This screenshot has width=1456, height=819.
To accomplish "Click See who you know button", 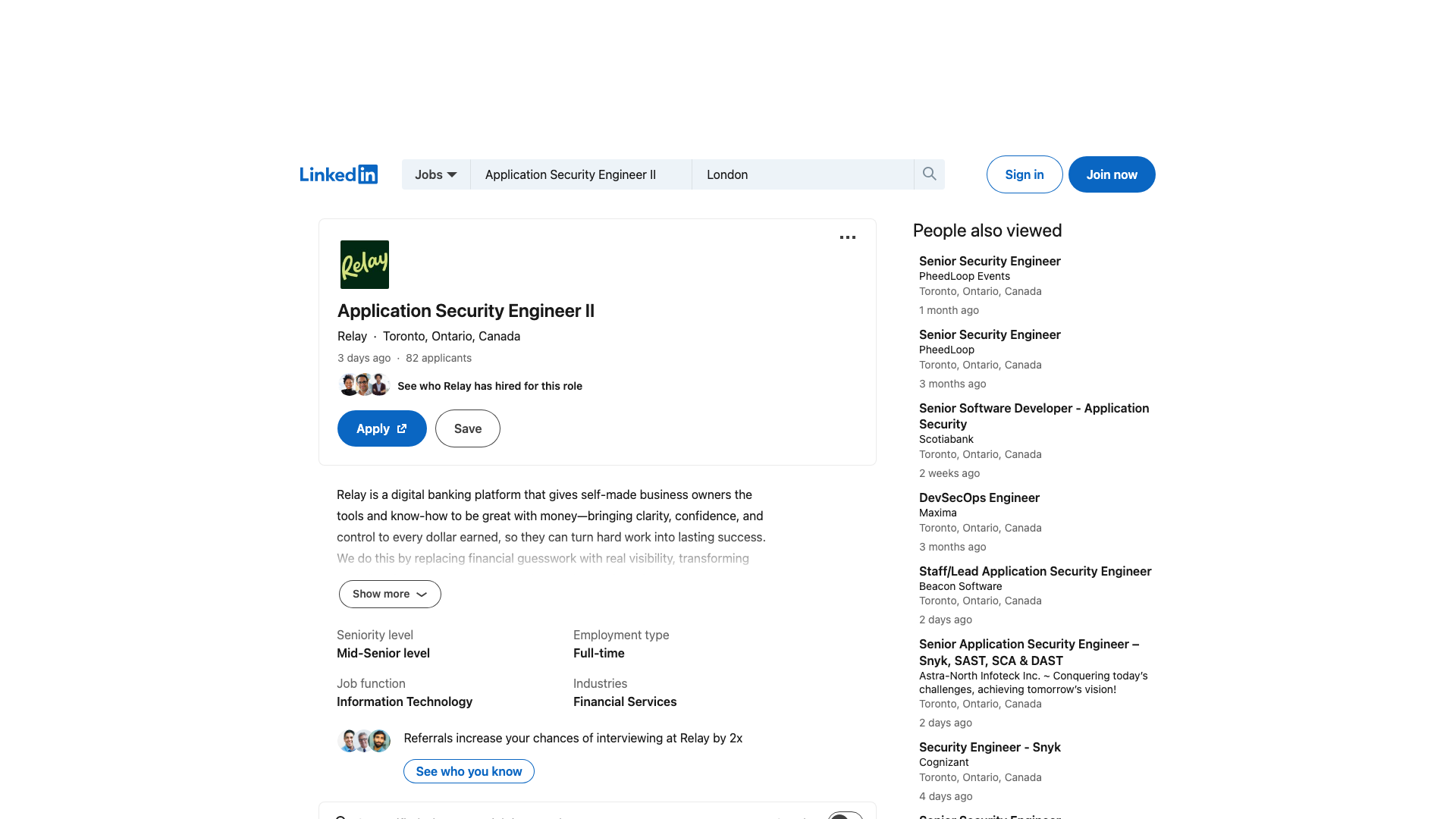I will 469,771.
